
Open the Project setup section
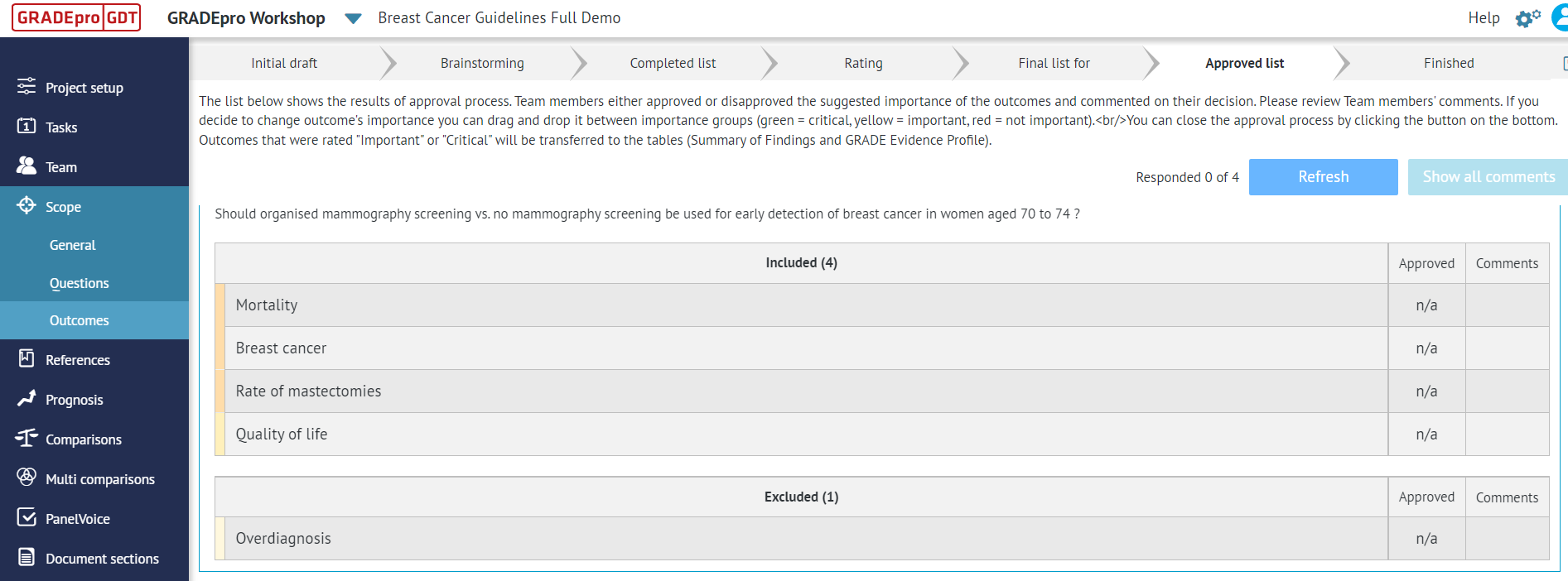[x=84, y=87]
